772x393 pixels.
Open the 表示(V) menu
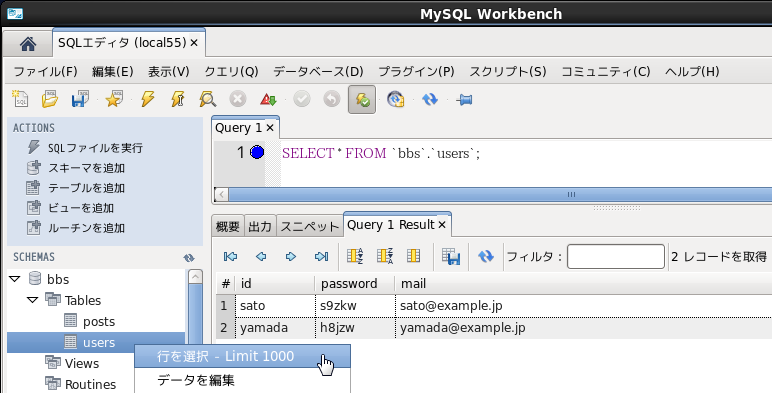click(169, 72)
